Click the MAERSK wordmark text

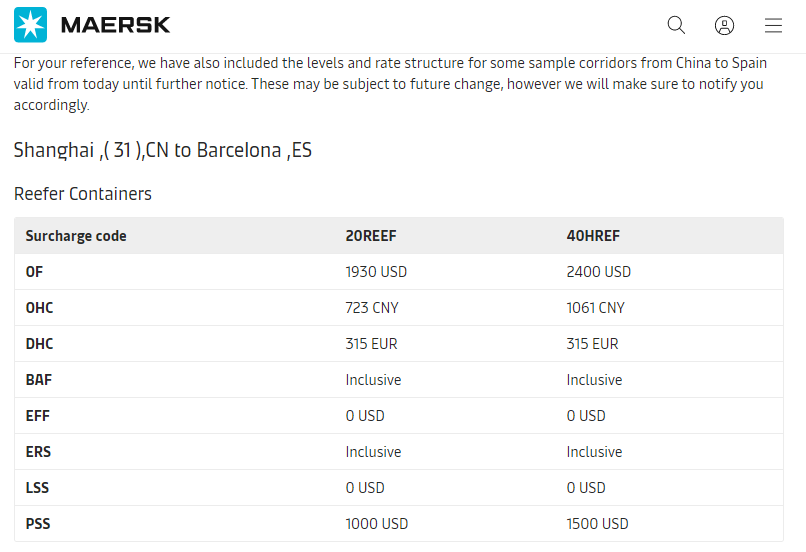(116, 25)
